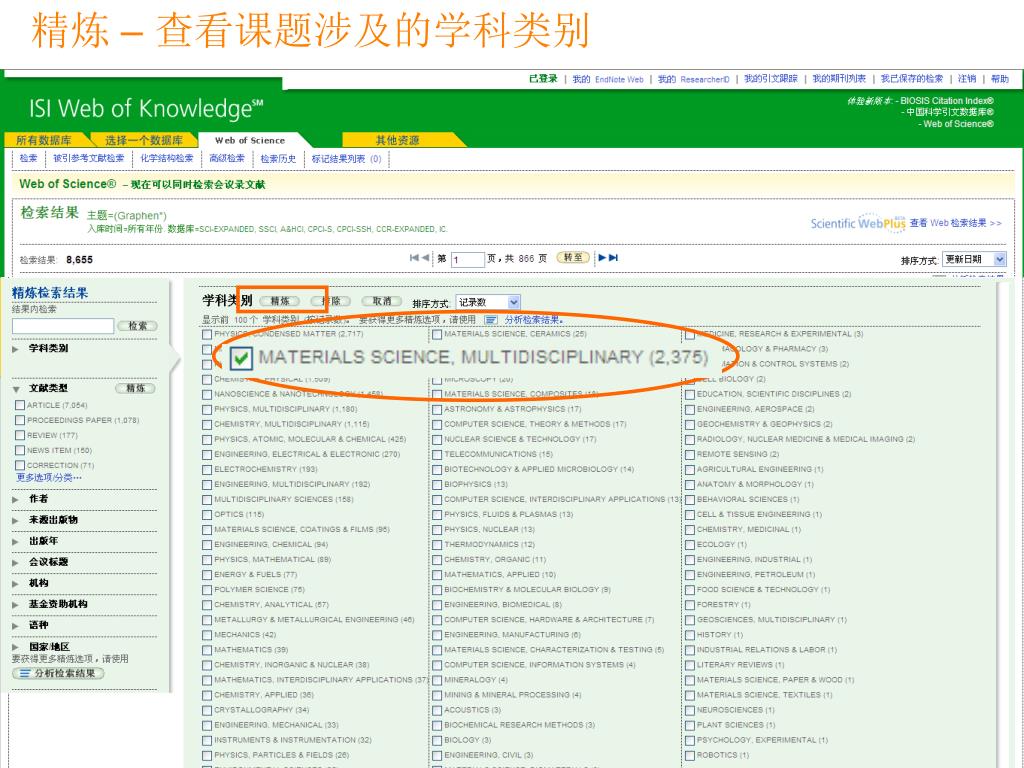
Task: Go to previous results page icon
Action: [425, 258]
